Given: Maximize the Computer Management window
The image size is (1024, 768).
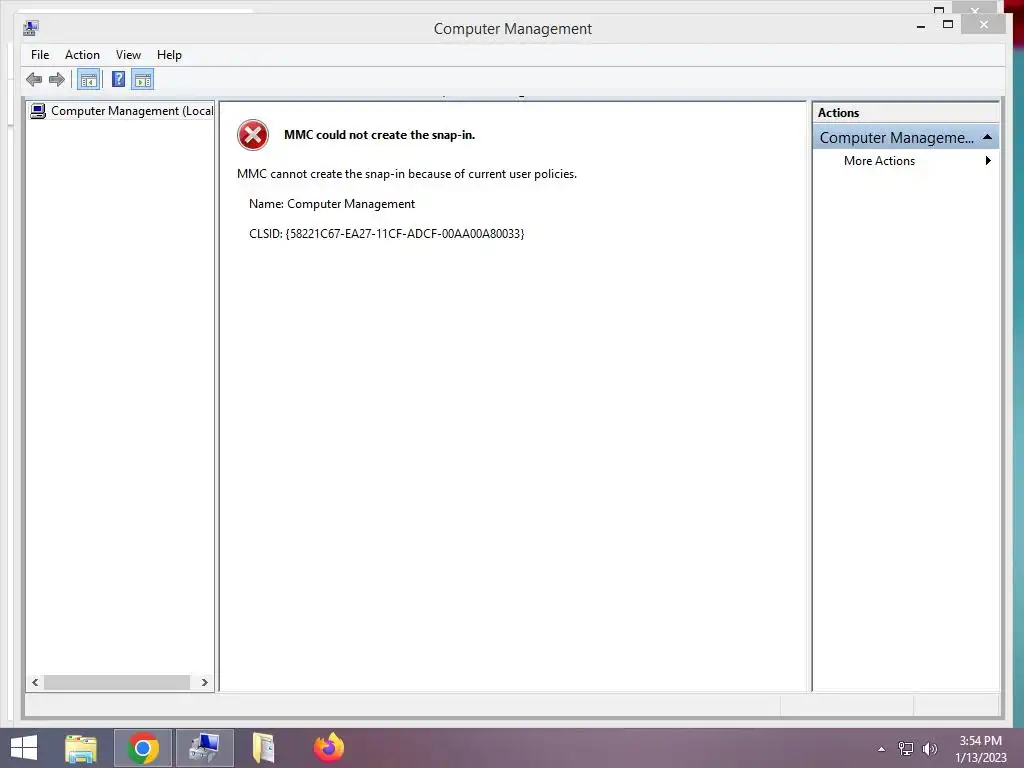Looking at the screenshot, I should pyautogui.click(x=948, y=25).
